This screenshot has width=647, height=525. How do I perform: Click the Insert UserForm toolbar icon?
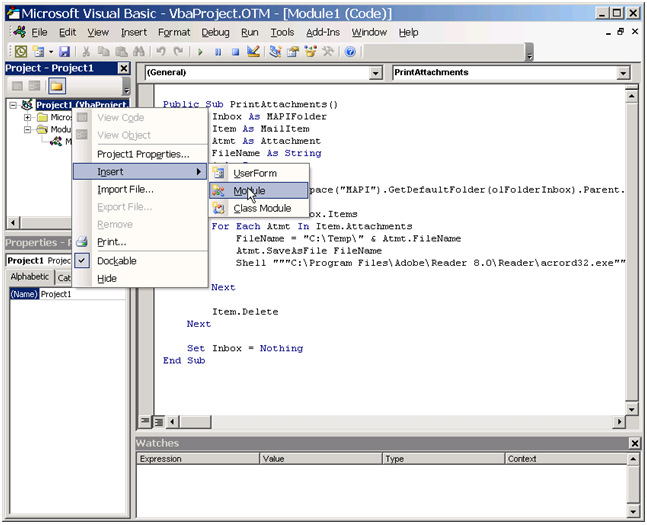click(x=38, y=52)
